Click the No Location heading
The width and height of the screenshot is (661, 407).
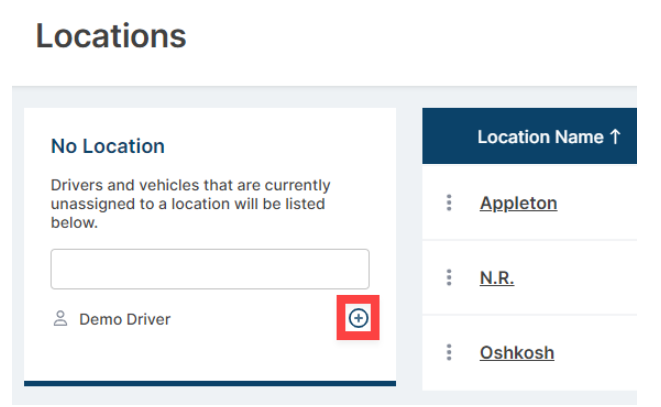click(107, 146)
